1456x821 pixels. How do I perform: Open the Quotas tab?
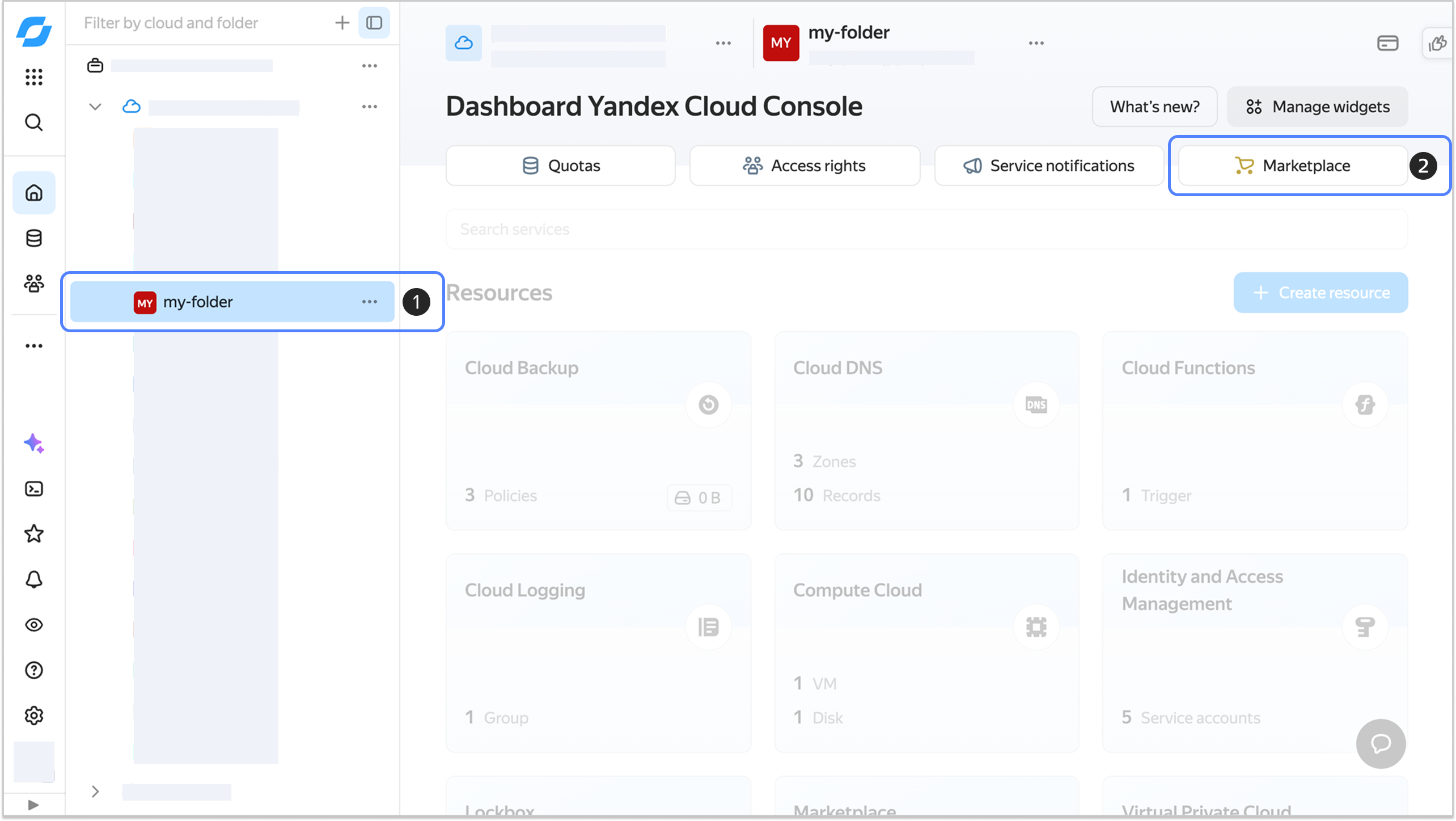click(x=561, y=166)
